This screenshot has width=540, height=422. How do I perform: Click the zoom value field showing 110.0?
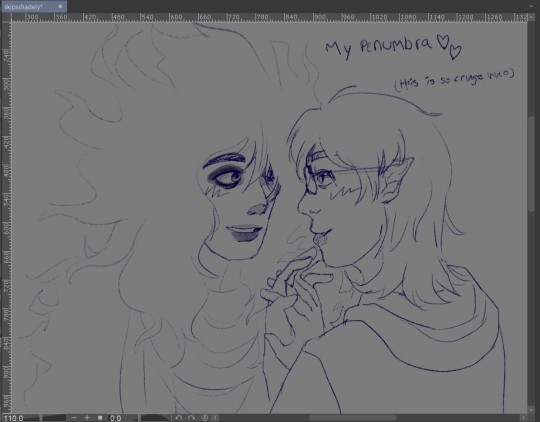pyautogui.click(x=13, y=418)
